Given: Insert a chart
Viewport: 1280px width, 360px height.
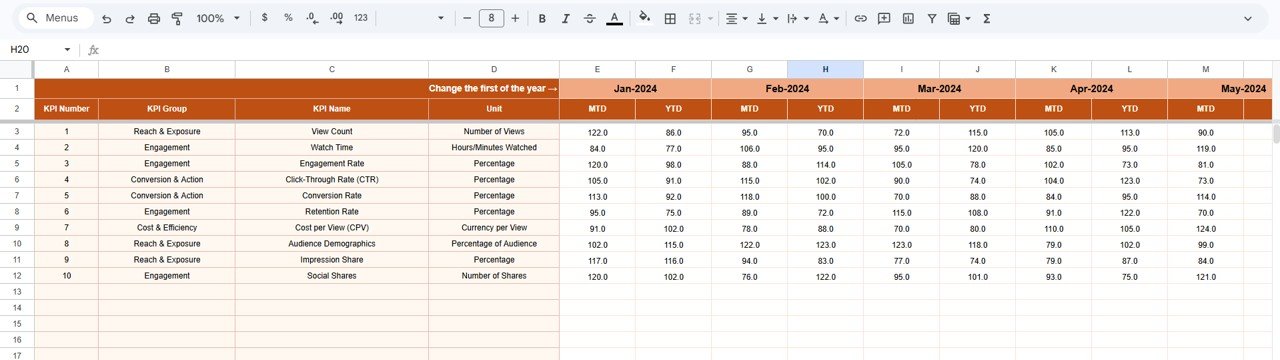Looking at the screenshot, I should coord(908,18).
